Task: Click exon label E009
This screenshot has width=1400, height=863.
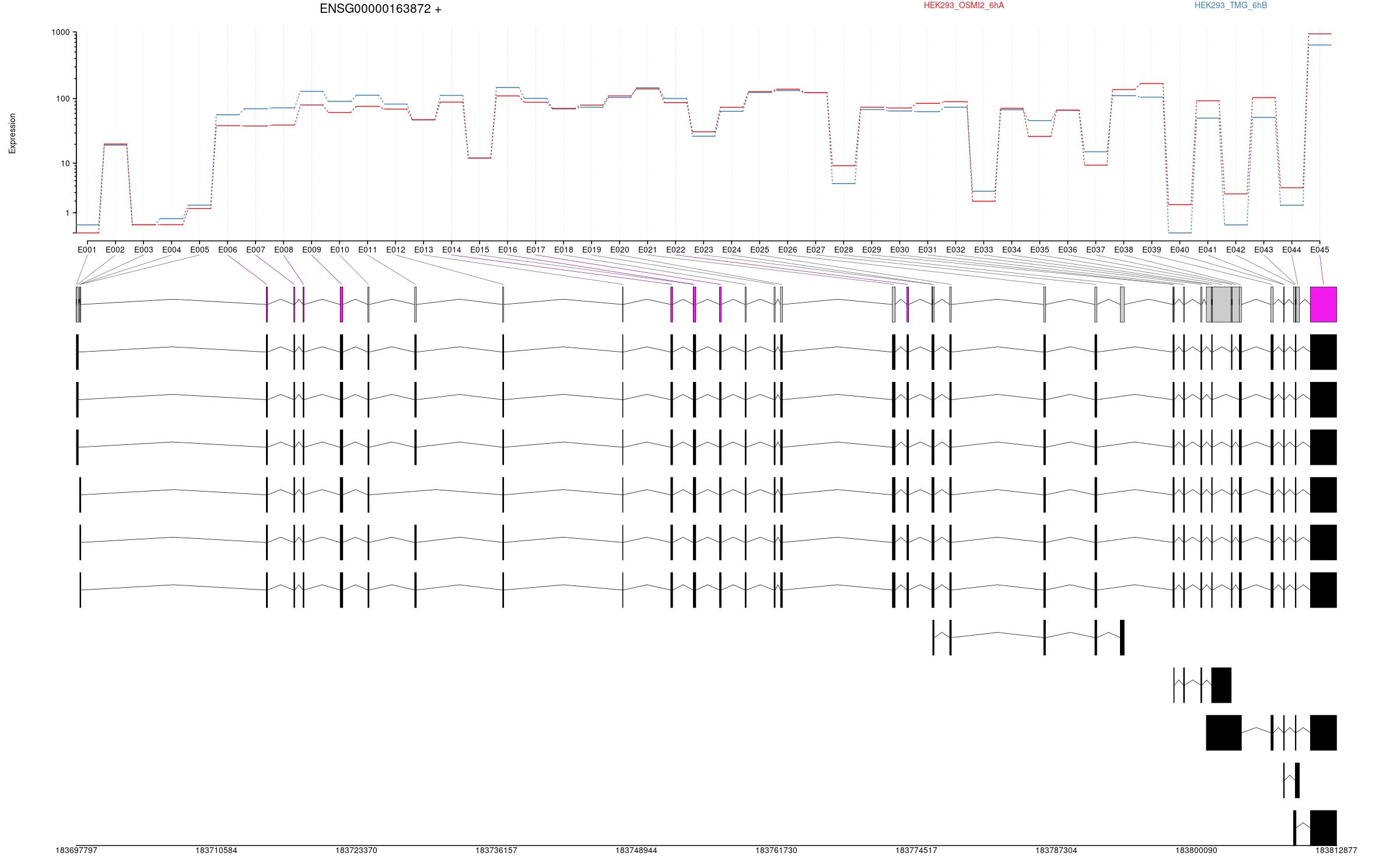Action: pos(311,250)
